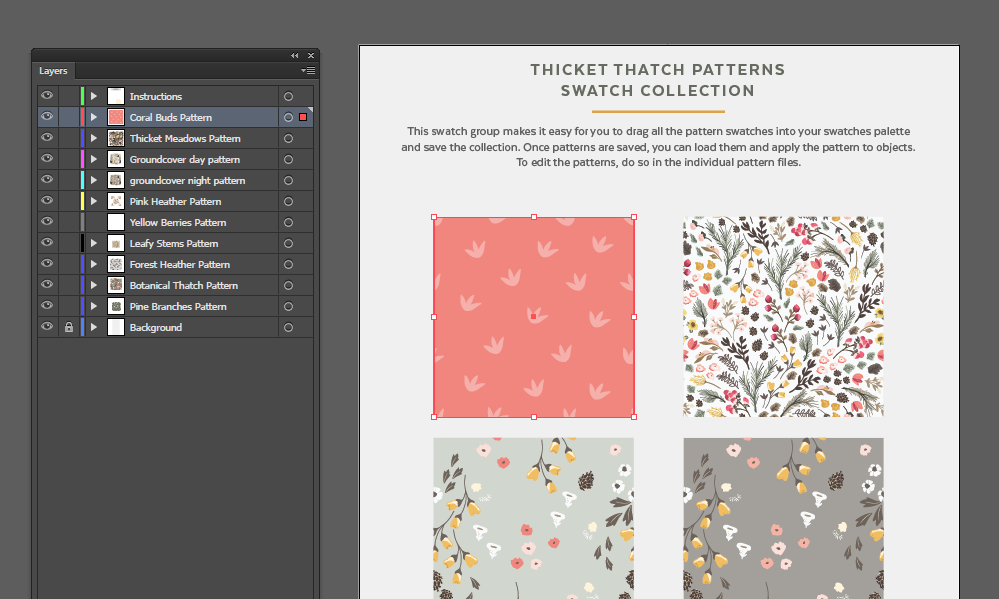Click the red selected-art indicator on Coral Buds Pattern
The height and width of the screenshot is (599, 999).
tap(303, 117)
